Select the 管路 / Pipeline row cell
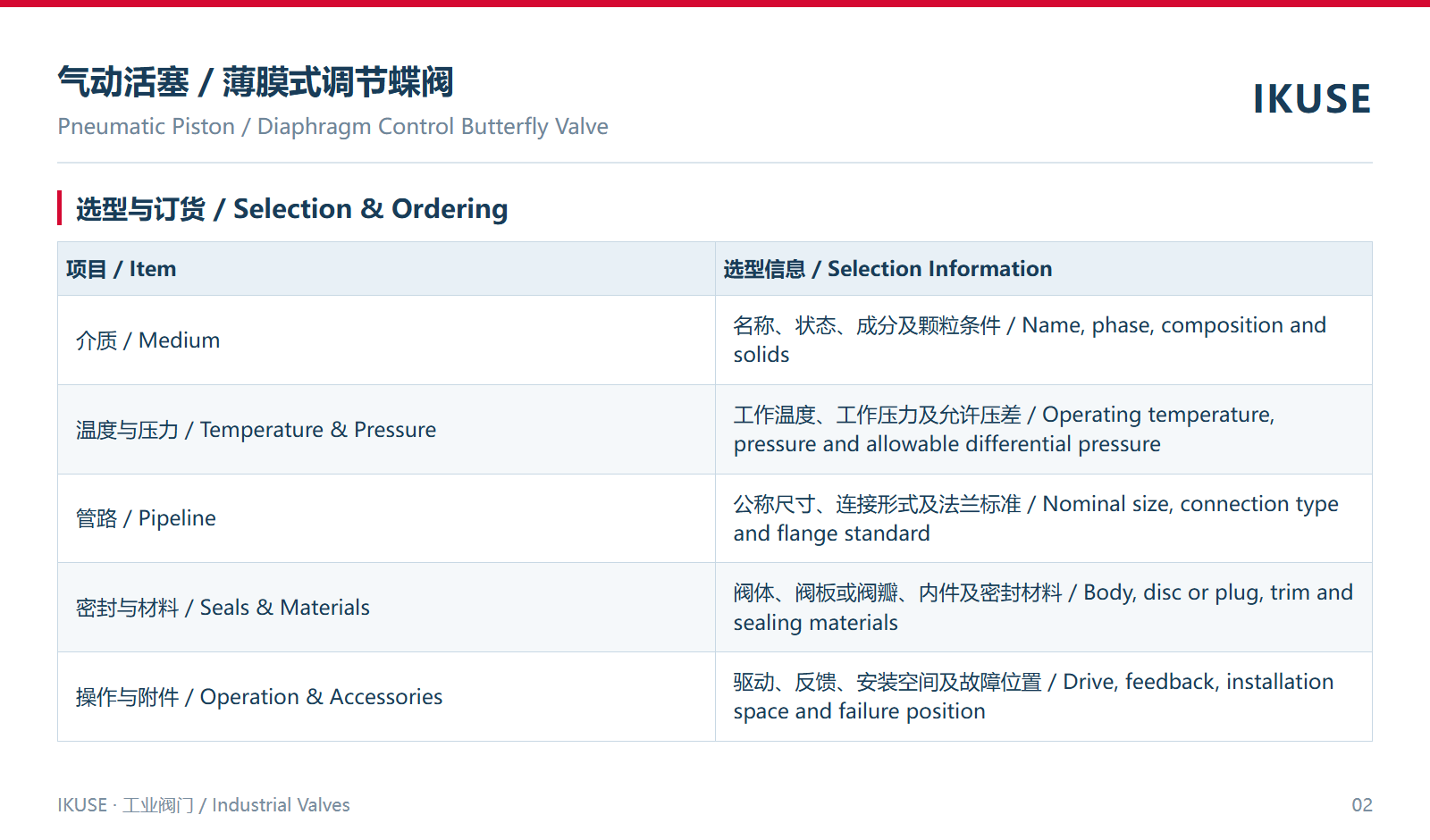 (x=386, y=518)
